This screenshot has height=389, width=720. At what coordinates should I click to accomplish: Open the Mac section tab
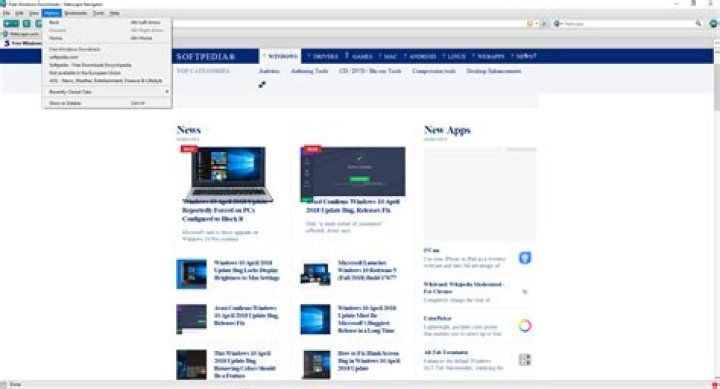click(x=388, y=56)
